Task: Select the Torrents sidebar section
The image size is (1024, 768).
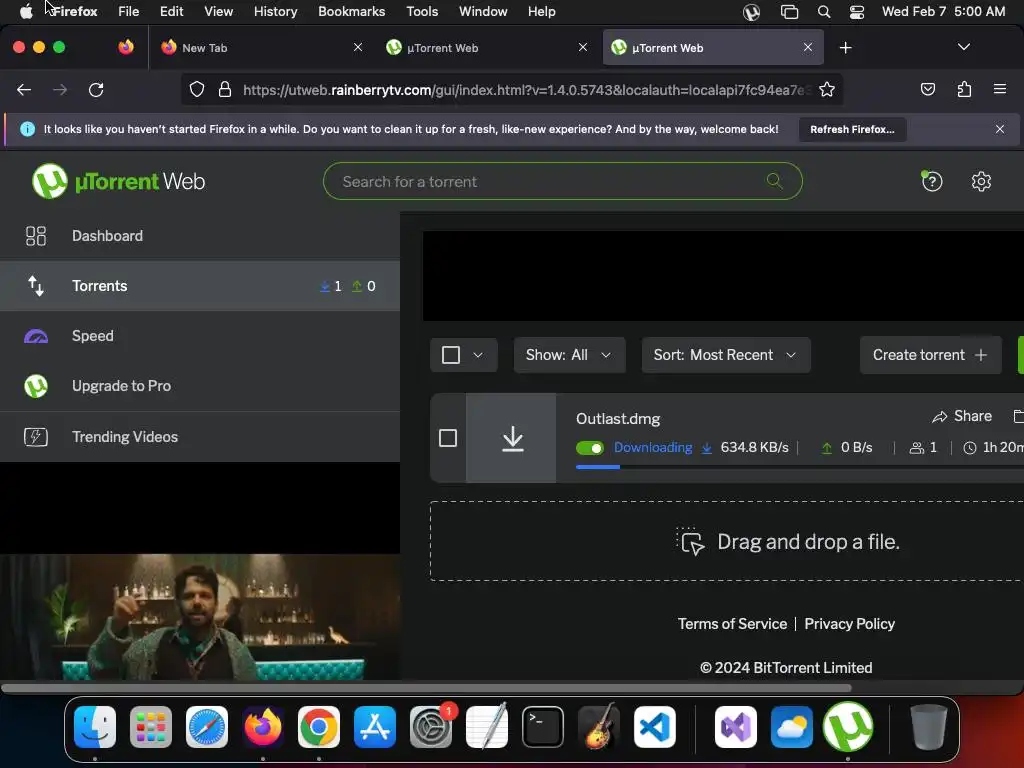Action: (x=200, y=286)
